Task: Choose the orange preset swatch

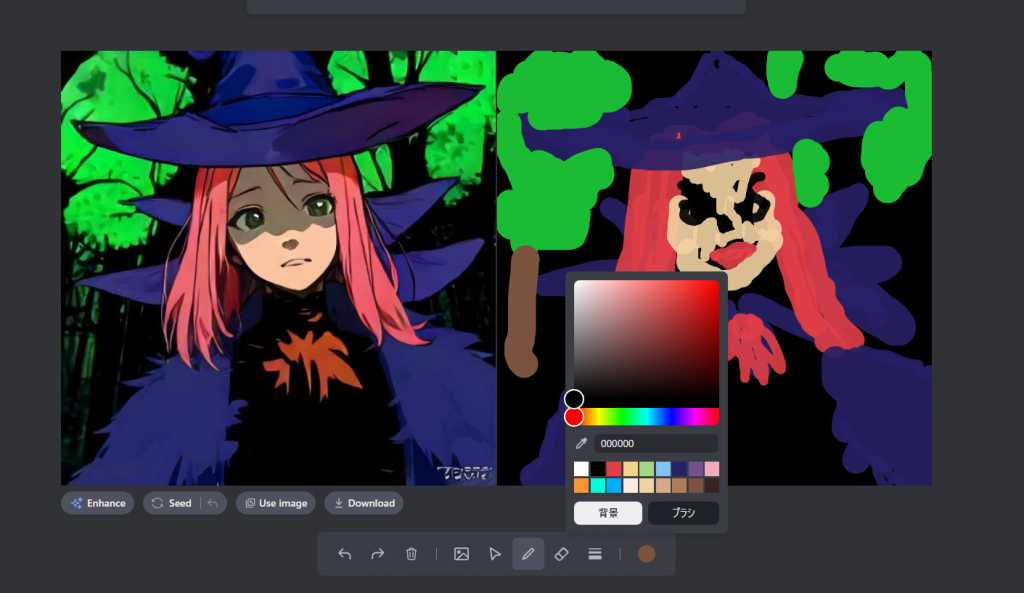Action: click(x=581, y=485)
